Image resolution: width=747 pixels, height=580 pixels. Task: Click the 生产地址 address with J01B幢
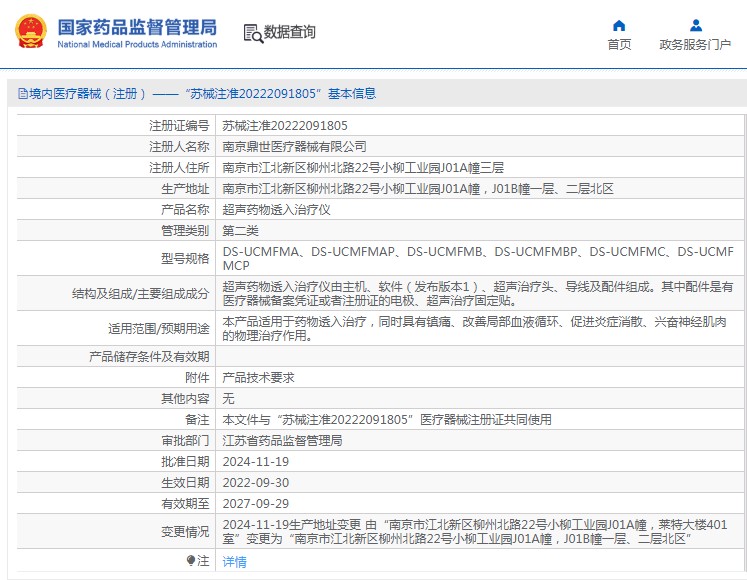tap(418, 189)
